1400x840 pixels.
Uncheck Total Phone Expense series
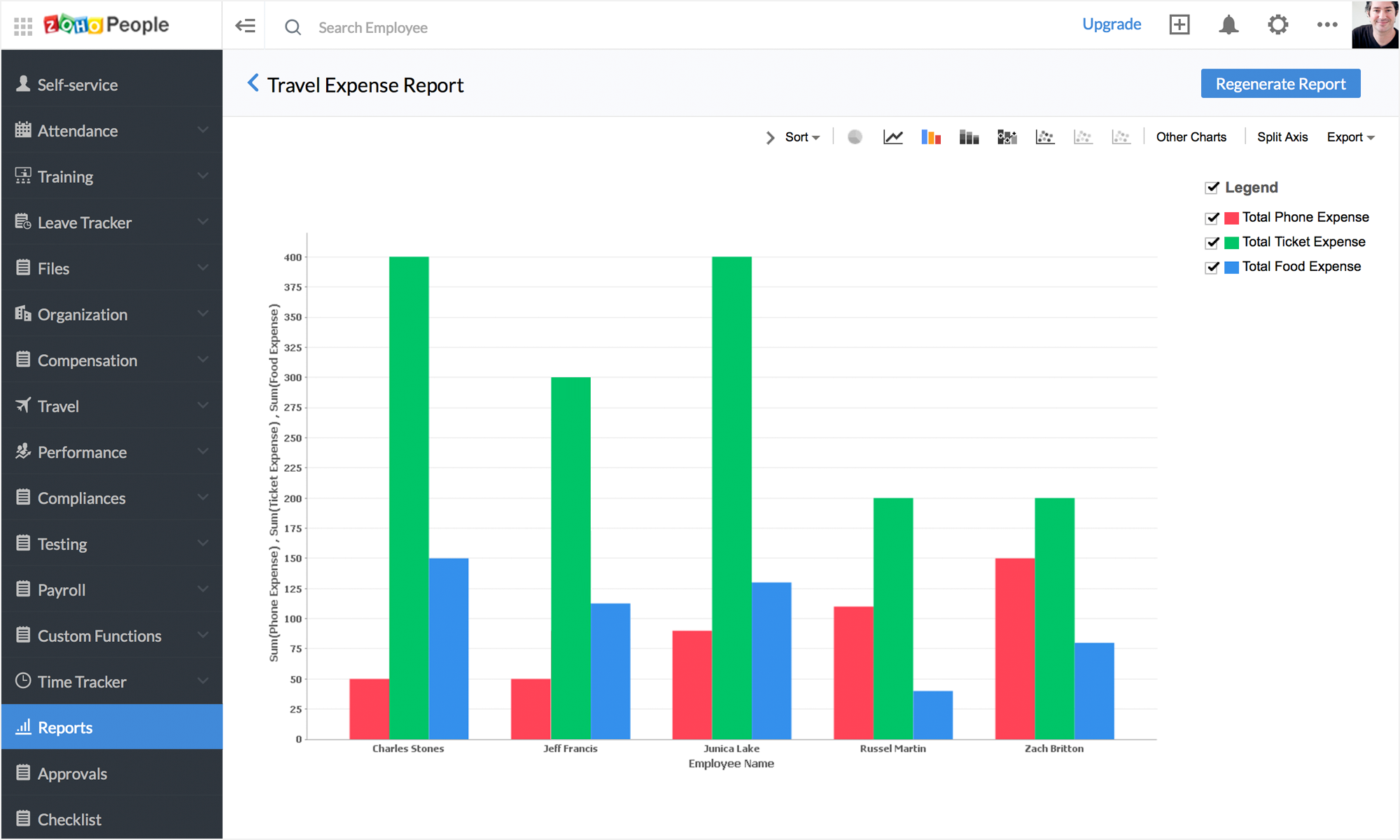[x=1212, y=218]
